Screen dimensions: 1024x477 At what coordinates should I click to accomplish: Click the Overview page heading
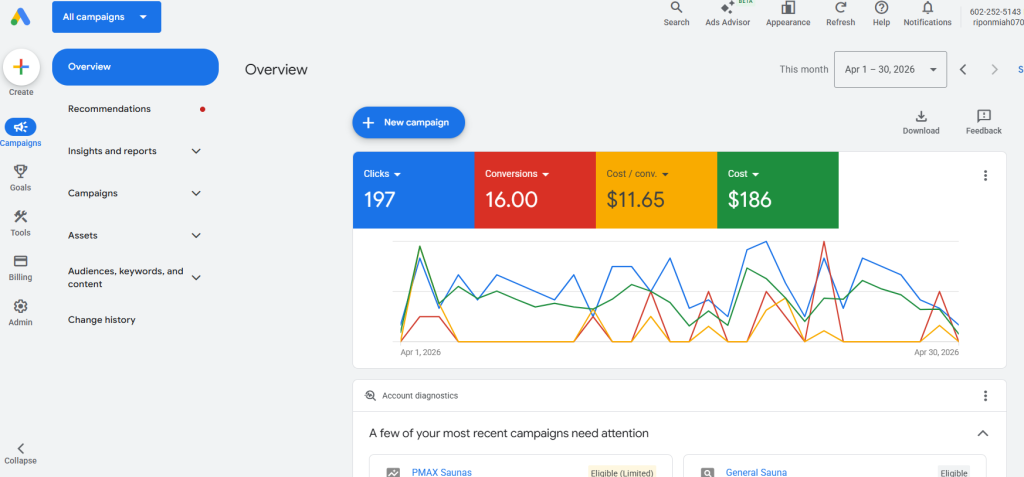[x=276, y=69]
